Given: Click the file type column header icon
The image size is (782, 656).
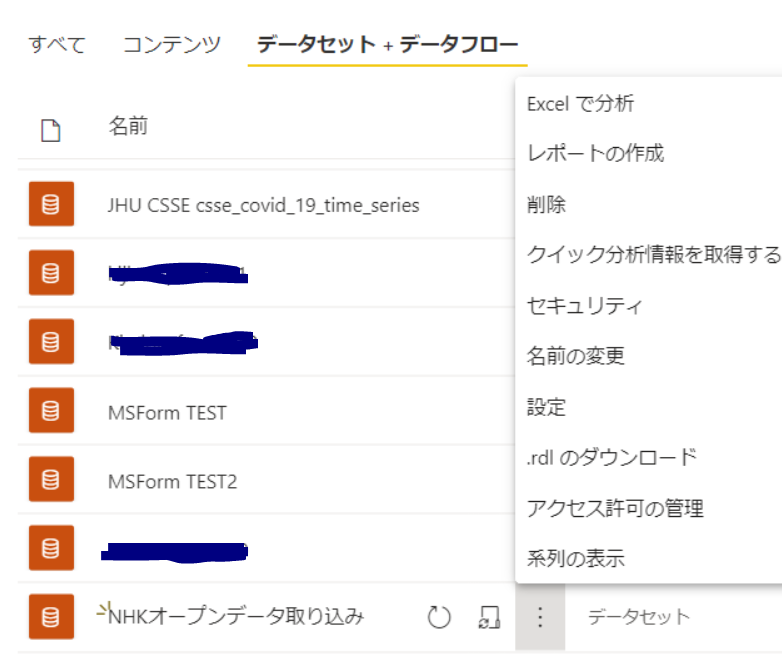Looking at the screenshot, I should pyautogui.click(x=50, y=130).
